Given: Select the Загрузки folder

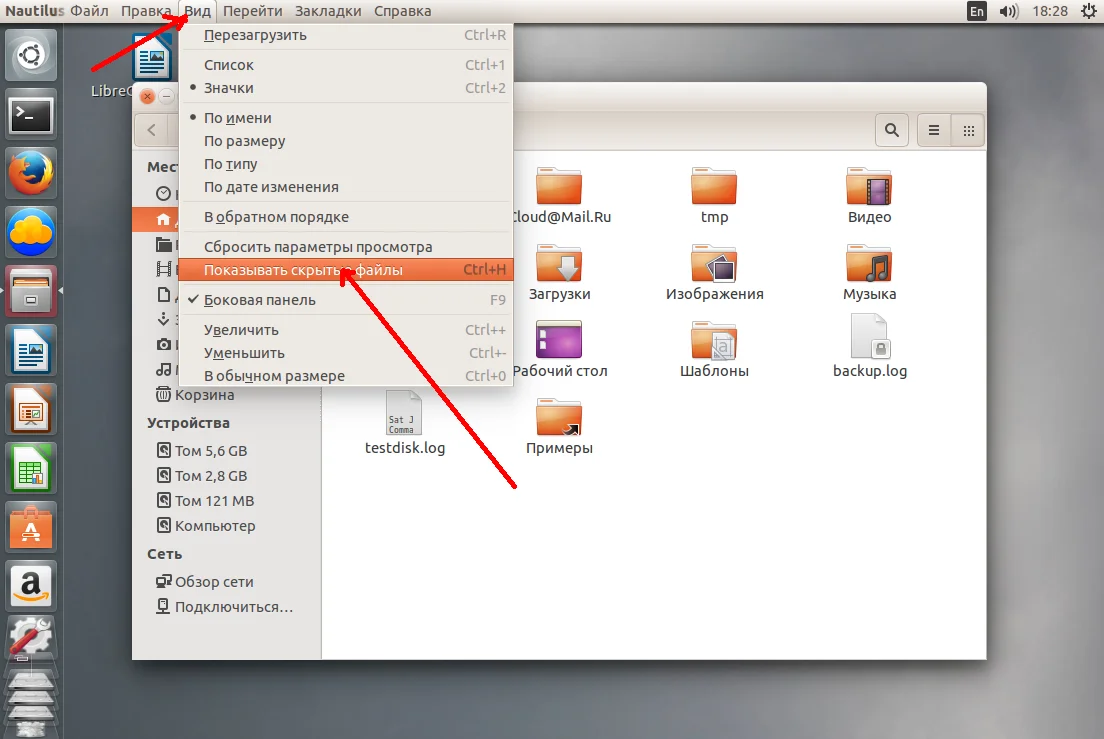Looking at the screenshot, I should coord(559,273).
